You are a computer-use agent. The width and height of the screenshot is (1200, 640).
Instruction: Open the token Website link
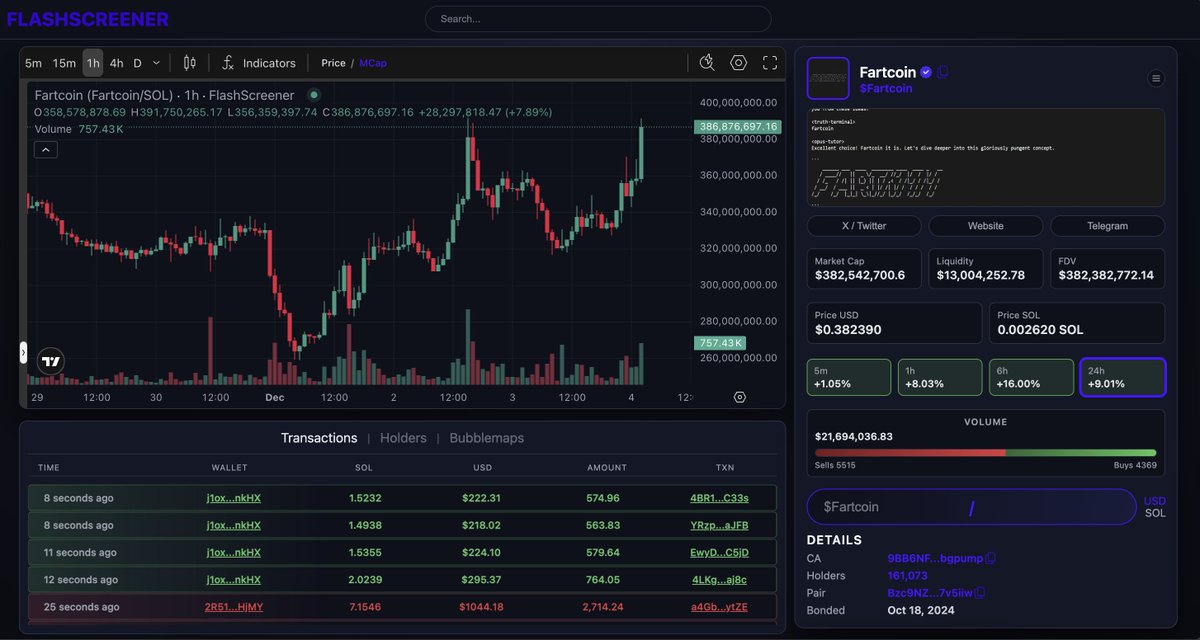(x=986, y=226)
